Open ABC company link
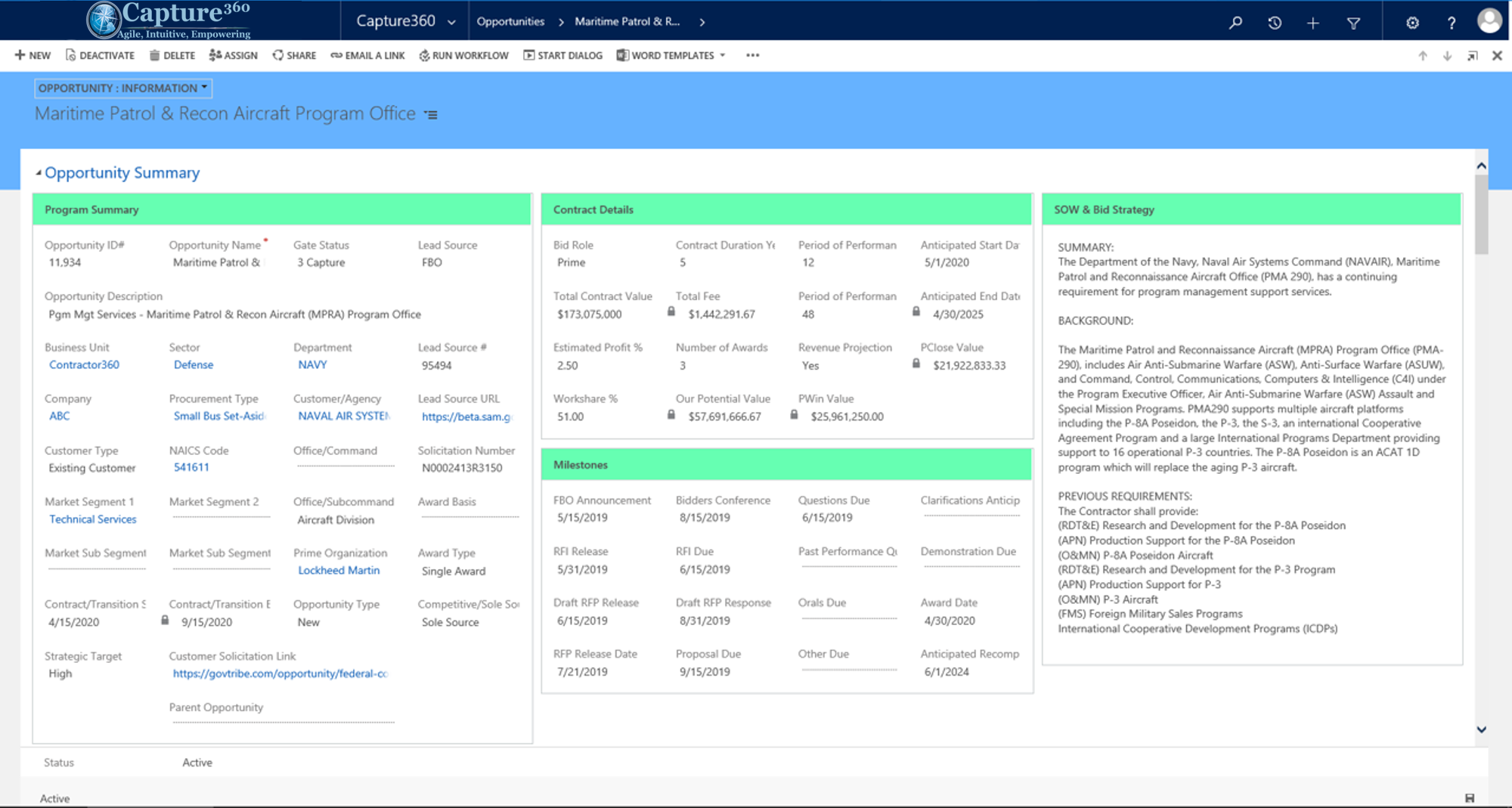The image size is (1512, 808). click(59, 416)
